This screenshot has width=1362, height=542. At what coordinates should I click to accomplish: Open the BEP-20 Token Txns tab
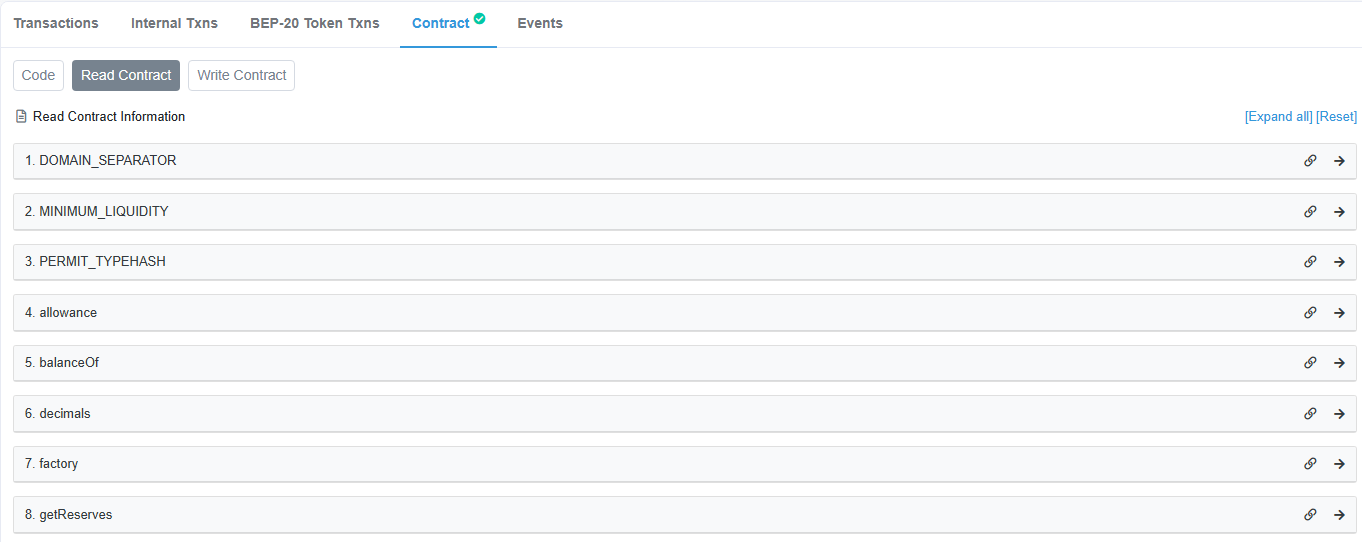coord(315,23)
